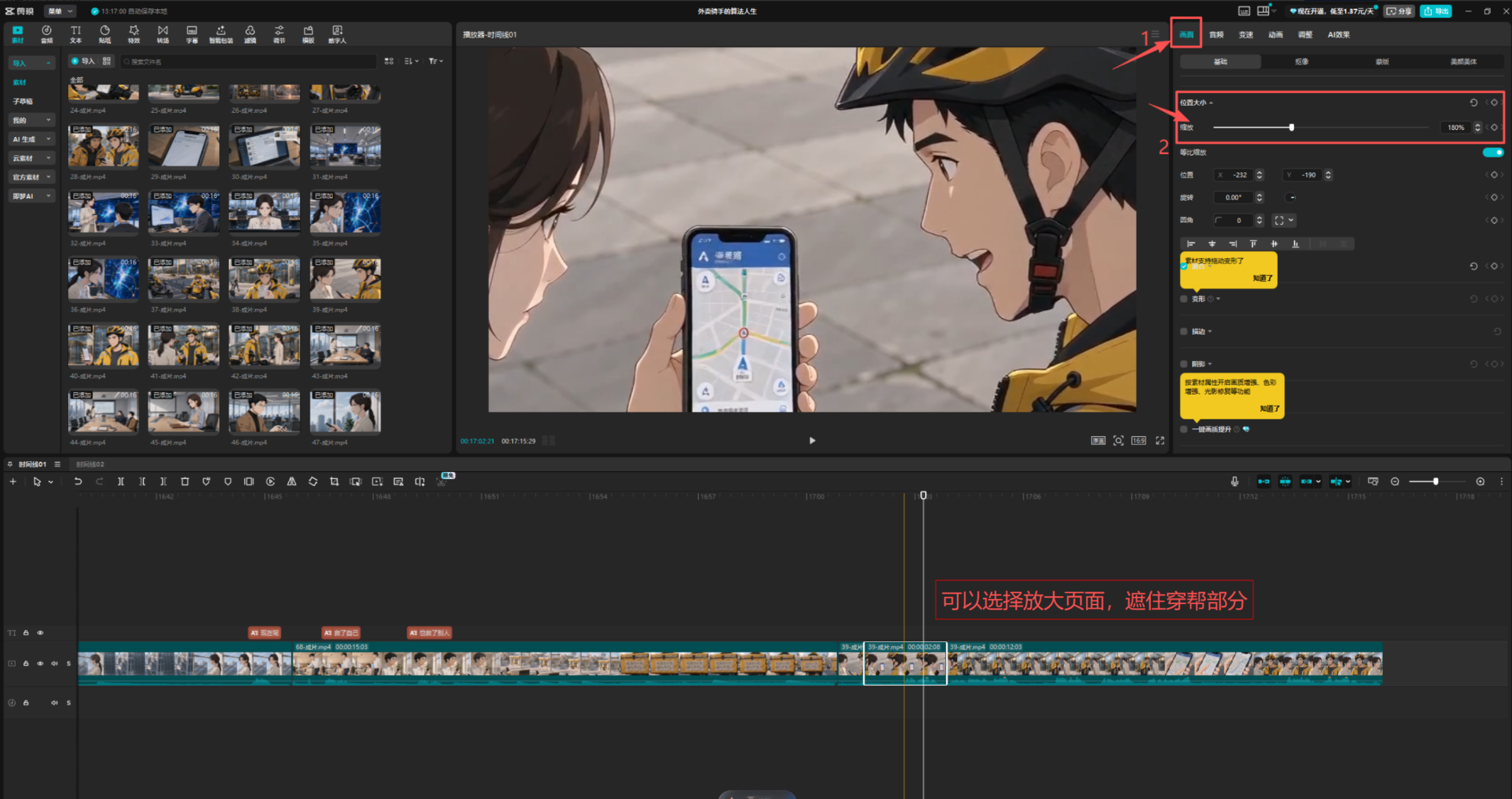This screenshot has width=1512, height=799.
Task: Click the split clip tool in timeline toolbar
Action: point(121,481)
